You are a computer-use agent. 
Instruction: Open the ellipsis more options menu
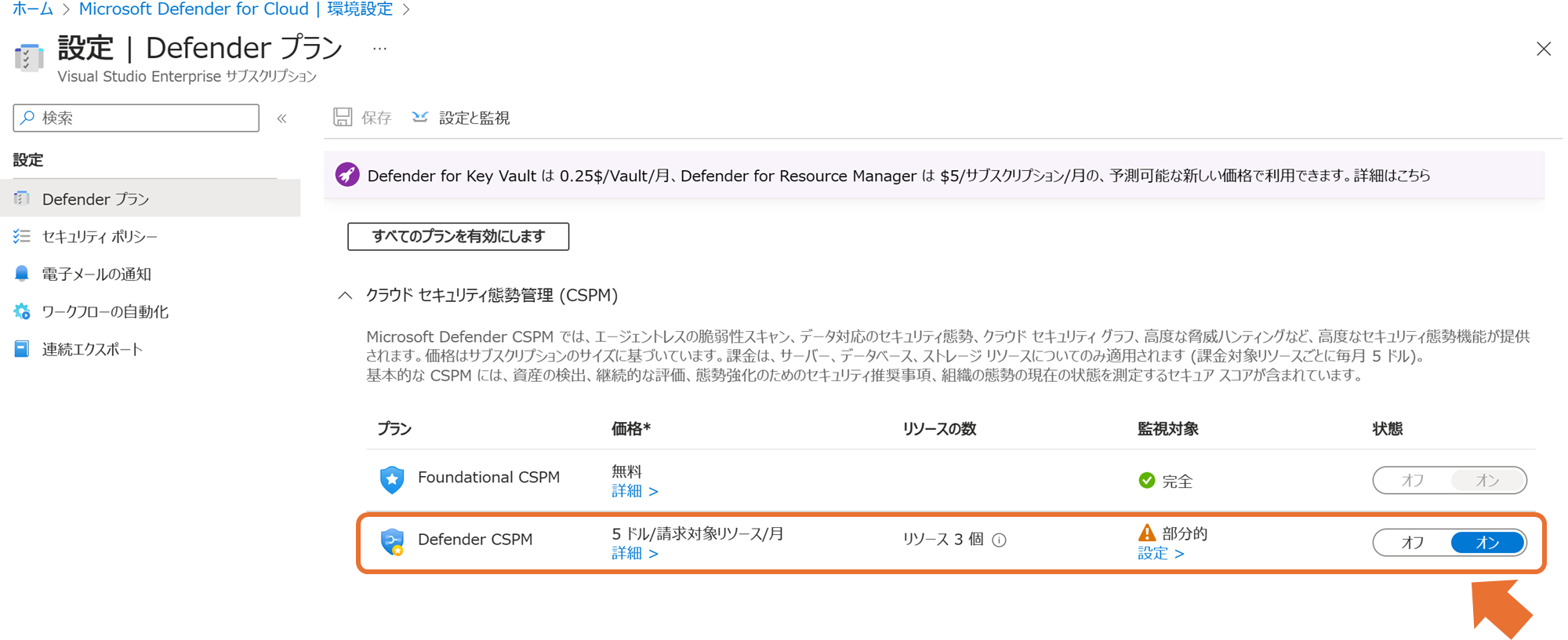point(380,49)
